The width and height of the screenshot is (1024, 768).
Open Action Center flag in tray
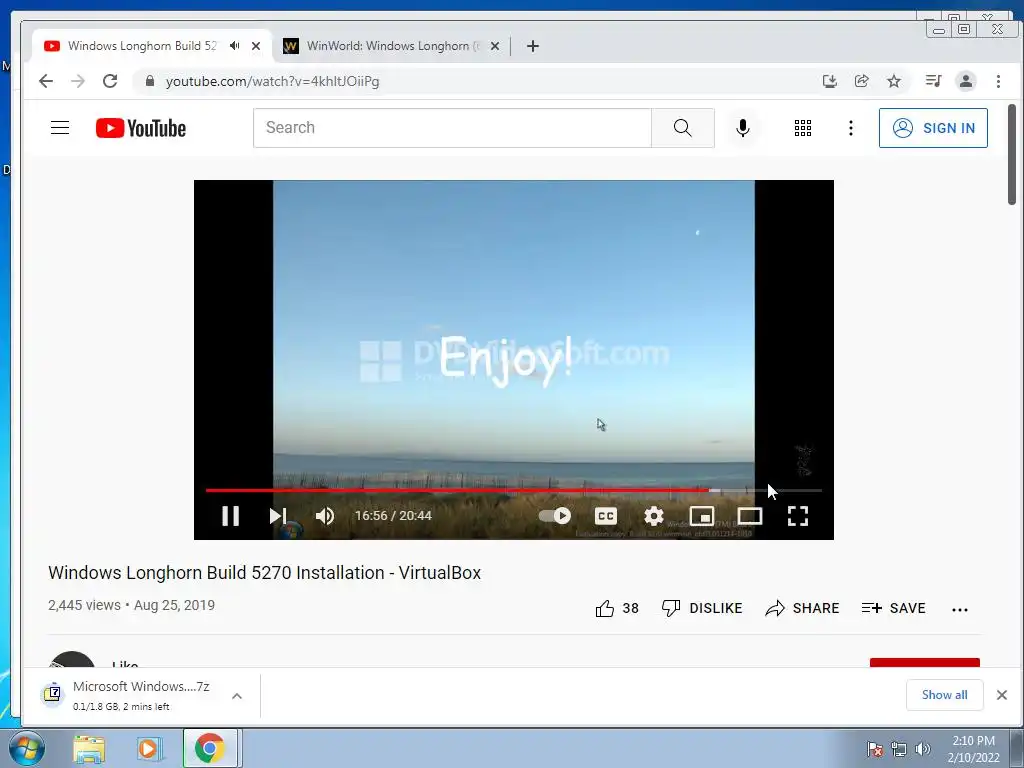(x=874, y=749)
